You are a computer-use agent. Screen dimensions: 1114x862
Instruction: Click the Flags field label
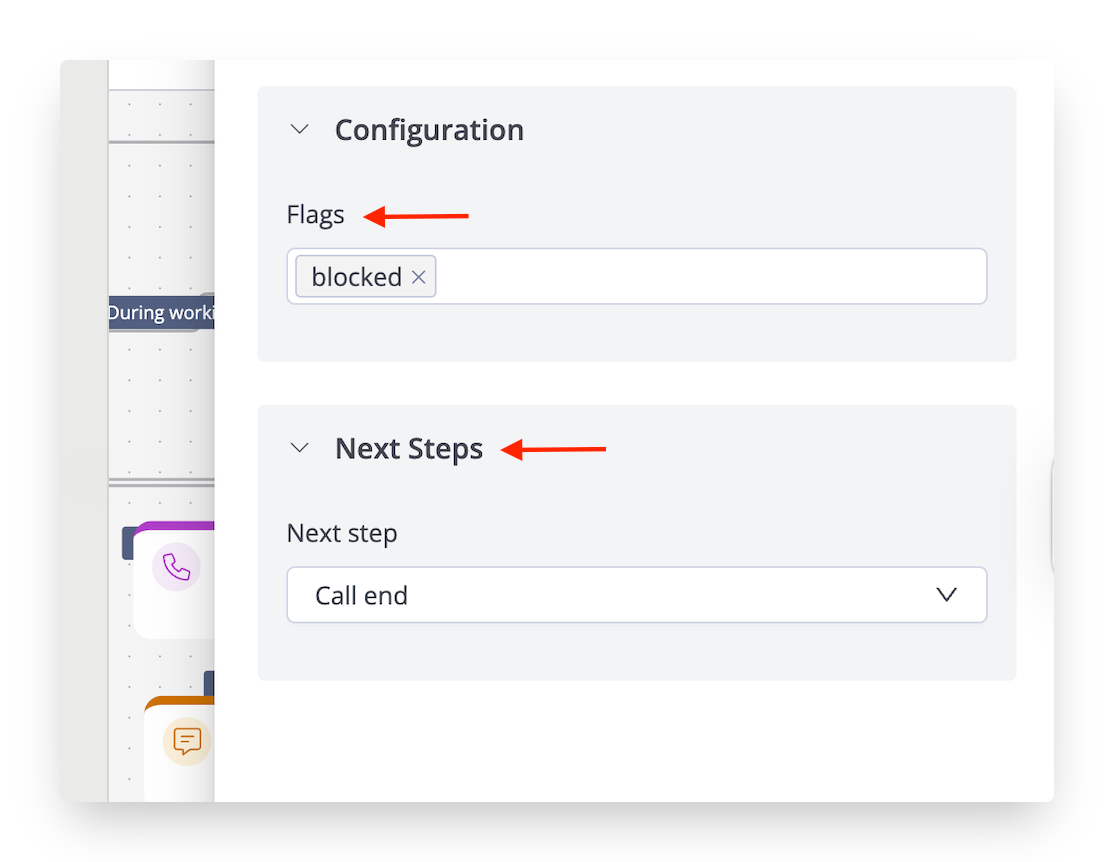coord(315,215)
